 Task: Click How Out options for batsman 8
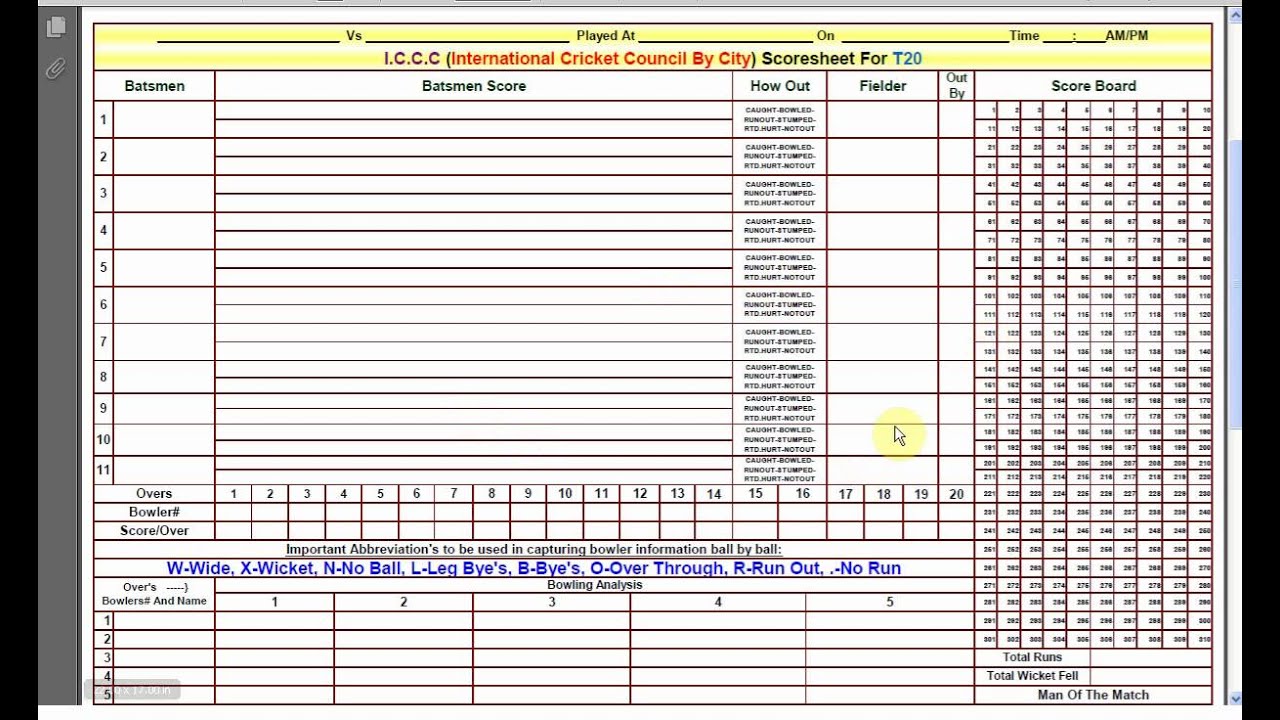pyautogui.click(x=780, y=377)
